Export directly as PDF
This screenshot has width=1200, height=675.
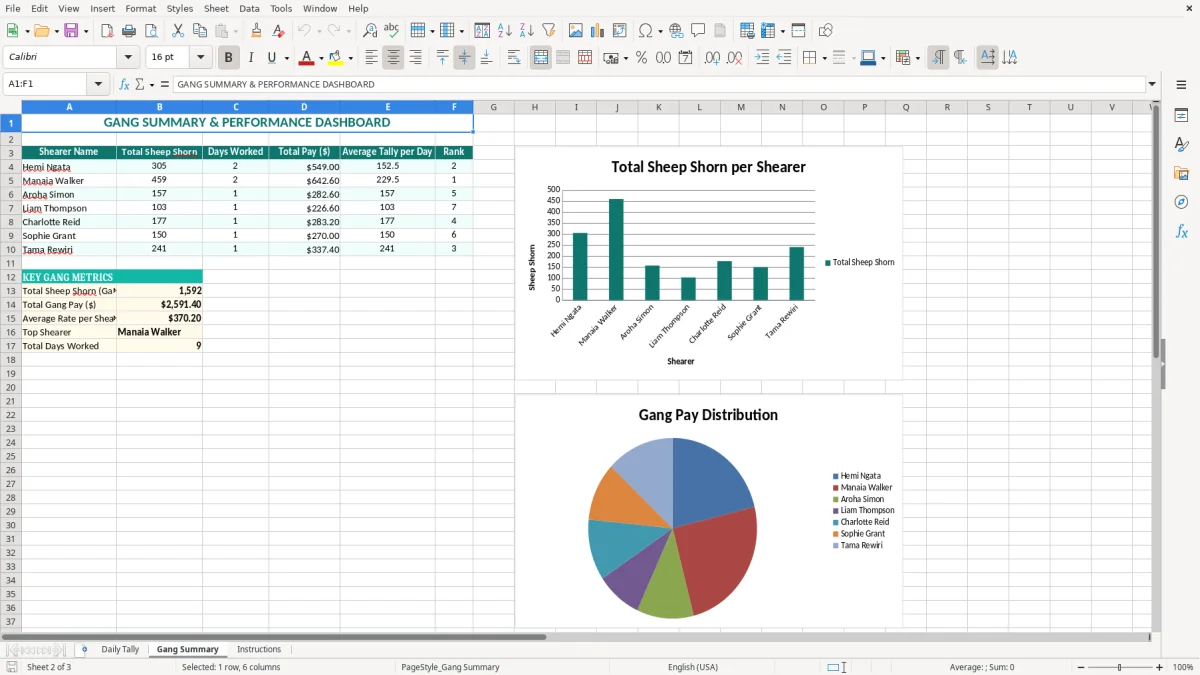pyautogui.click(x=107, y=31)
